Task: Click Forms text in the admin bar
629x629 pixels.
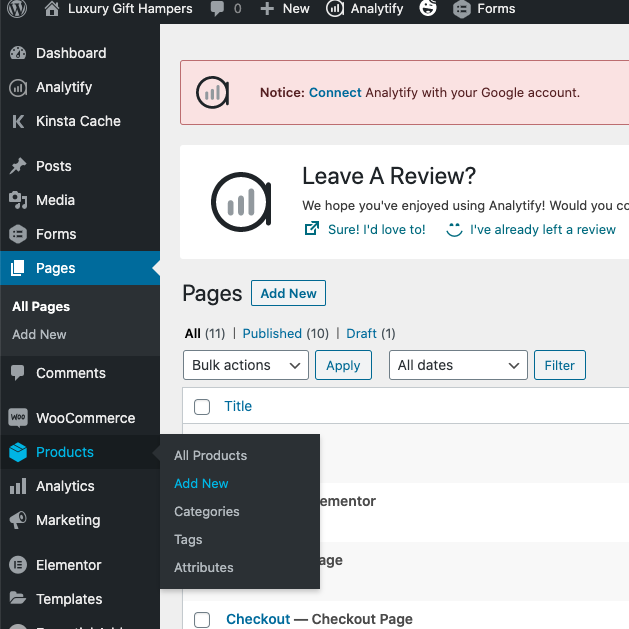Action: (x=496, y=8)
